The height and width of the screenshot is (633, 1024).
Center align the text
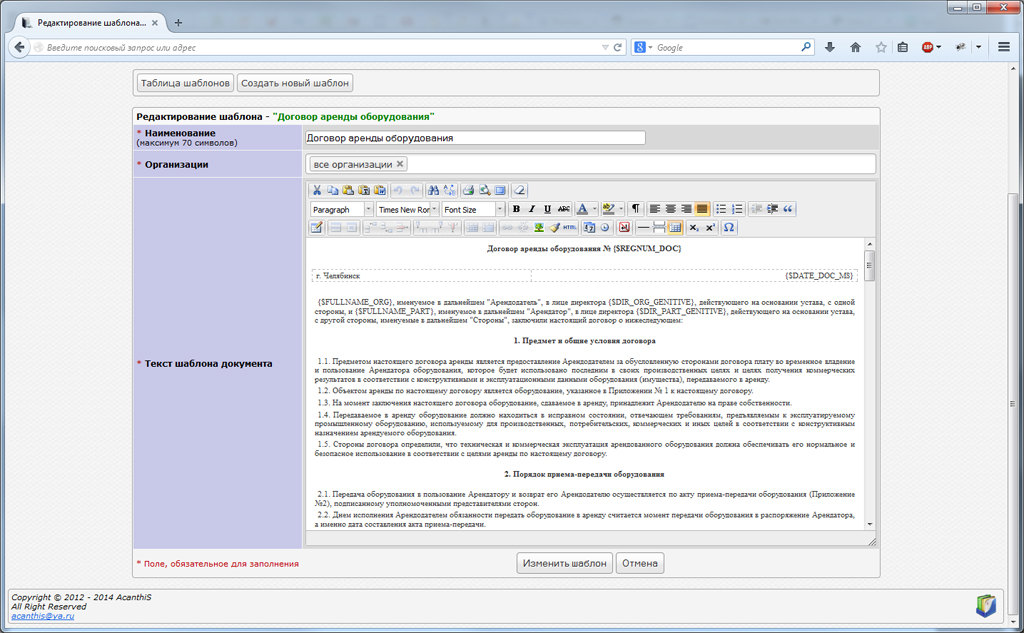pos(670,209)
